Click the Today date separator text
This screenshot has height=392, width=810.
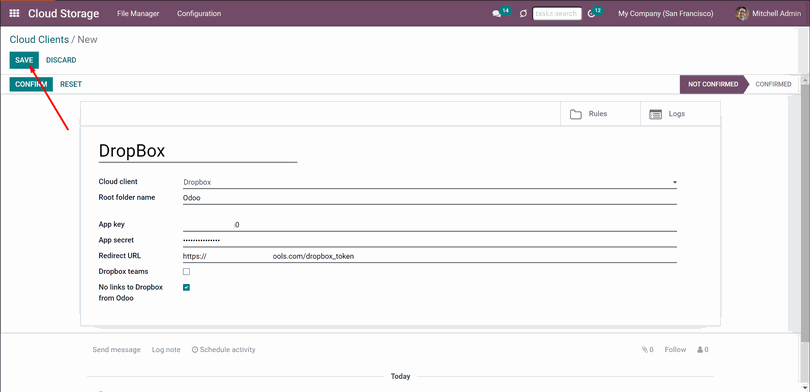click(x=400, y=377)
